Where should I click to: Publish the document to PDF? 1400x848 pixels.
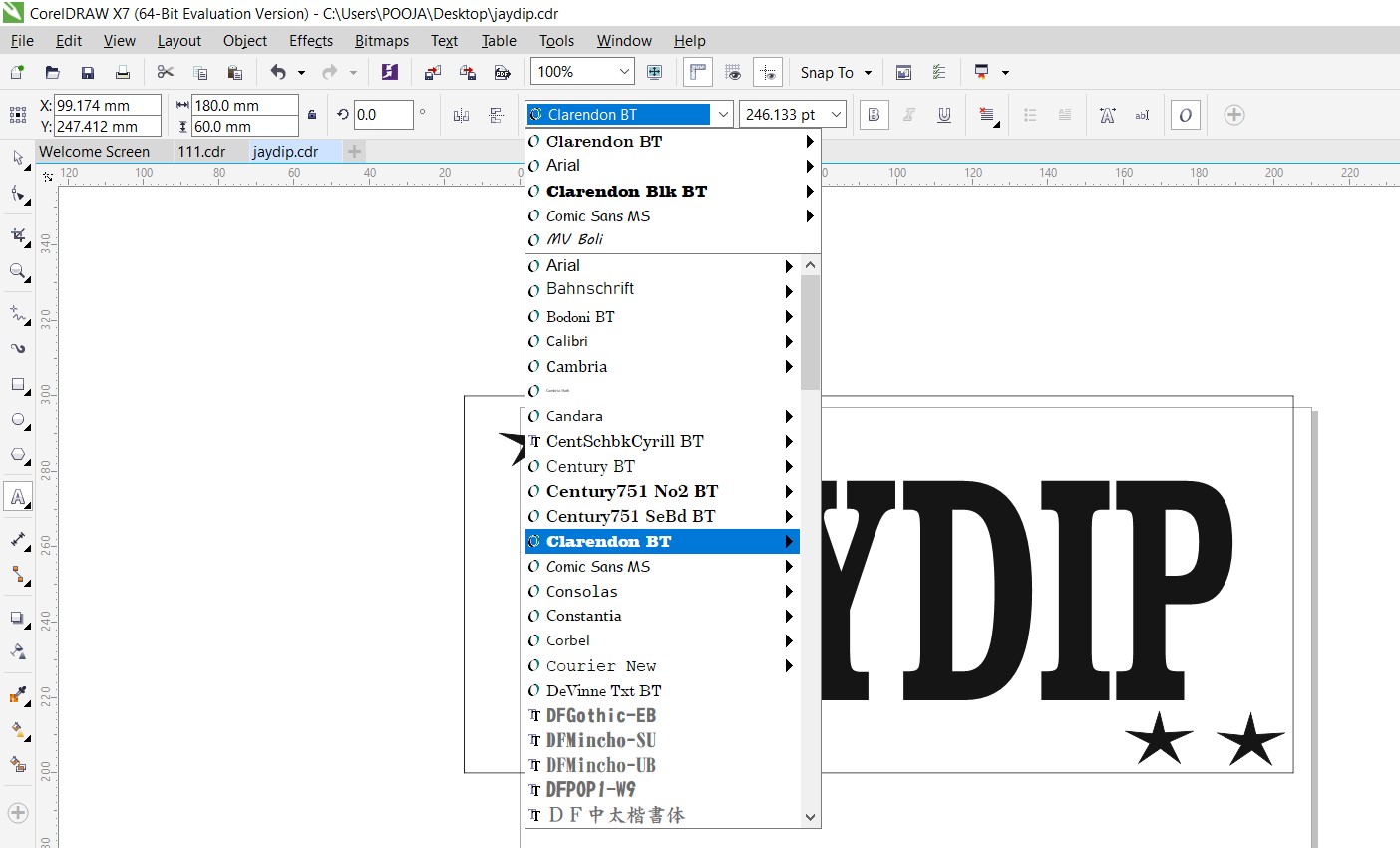pos(503,72)
